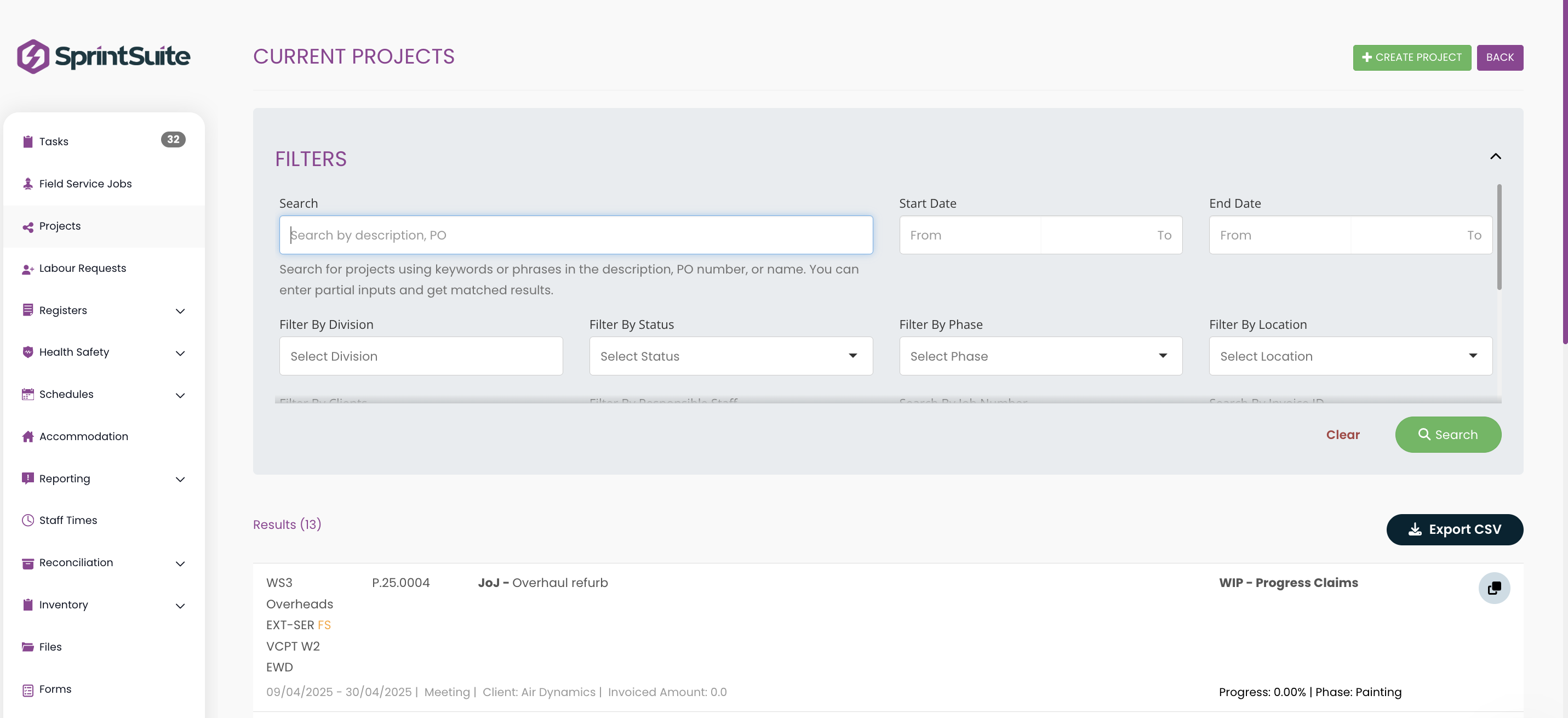Open the Select Status dropdown
The height and width of the screenshot is (718, 1568).
(x=730, y=356)
